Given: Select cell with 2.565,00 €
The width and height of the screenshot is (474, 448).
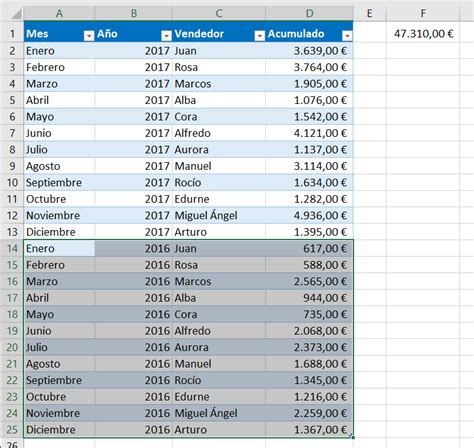Looking at the screenshot, I should (x=309, y=281).
